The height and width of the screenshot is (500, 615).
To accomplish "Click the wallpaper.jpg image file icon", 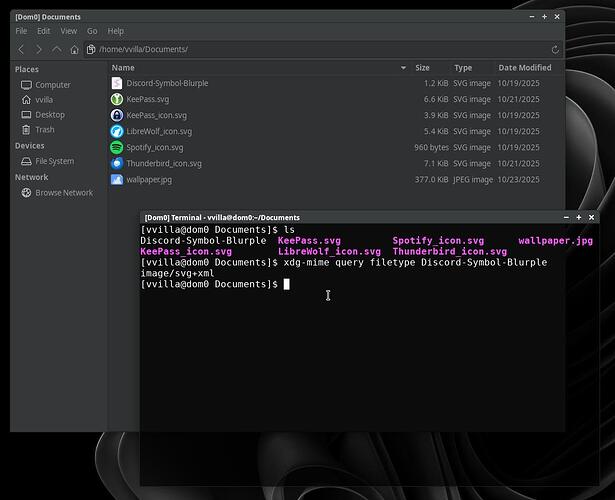I will click(x=116, y=180).
